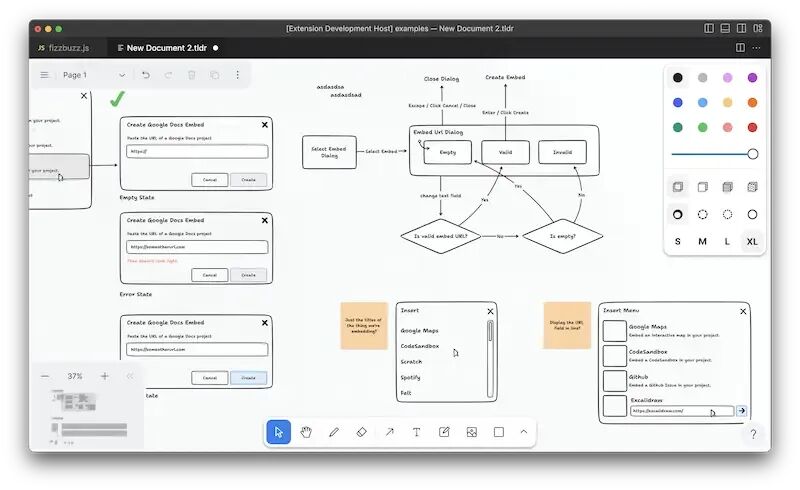Select the Eraser tool

(x=361, y=432)
